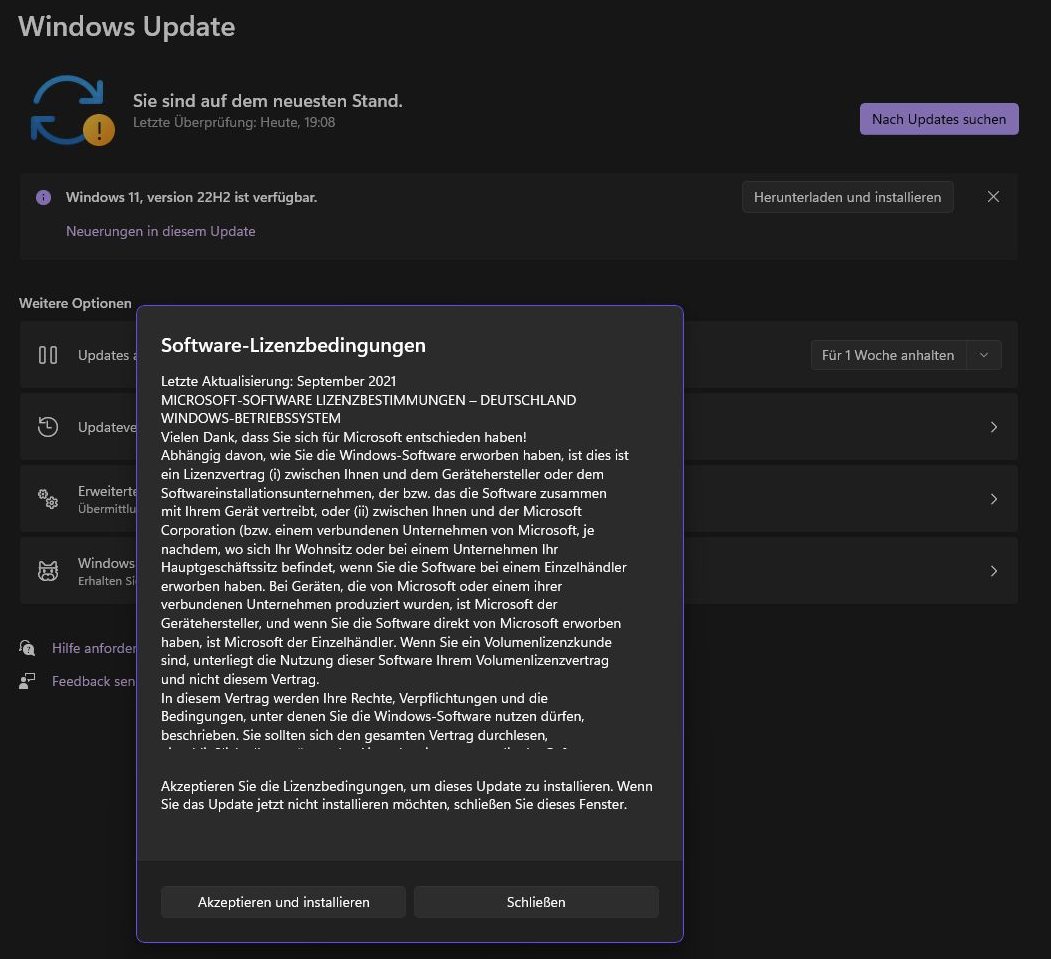Image resolution: width=1051 pixels, height=959 pixels.
Task: Click the WINDOWS-BETRIEBSSYSTEM text line
Action: click(251, 418)
